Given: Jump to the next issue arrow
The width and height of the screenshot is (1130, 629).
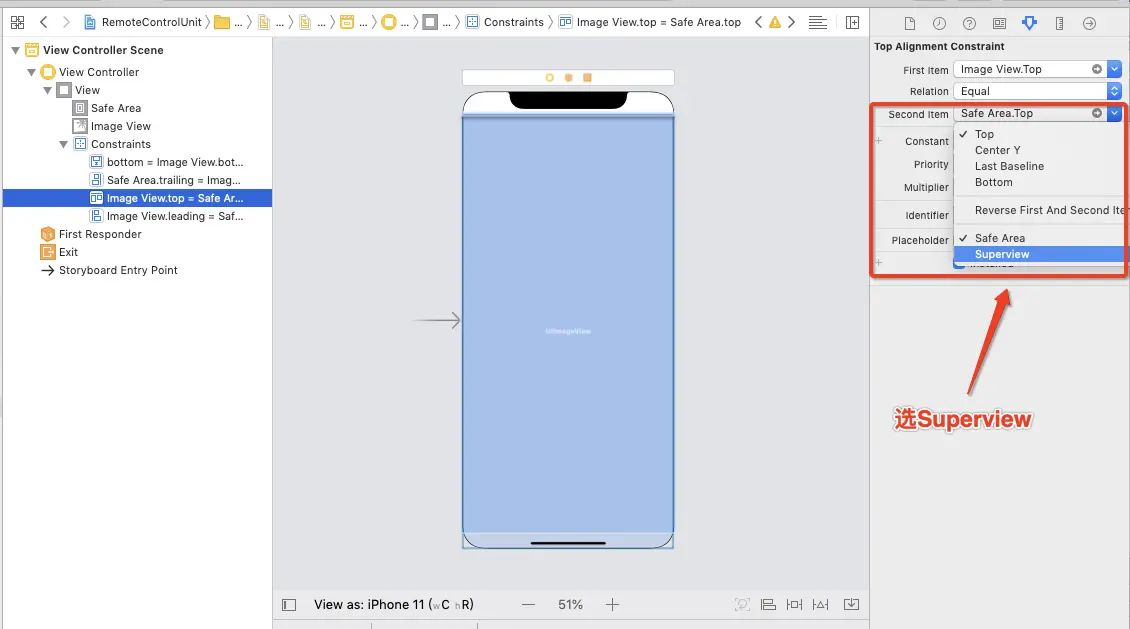Looking at the screenshot, I should [791, 22].
